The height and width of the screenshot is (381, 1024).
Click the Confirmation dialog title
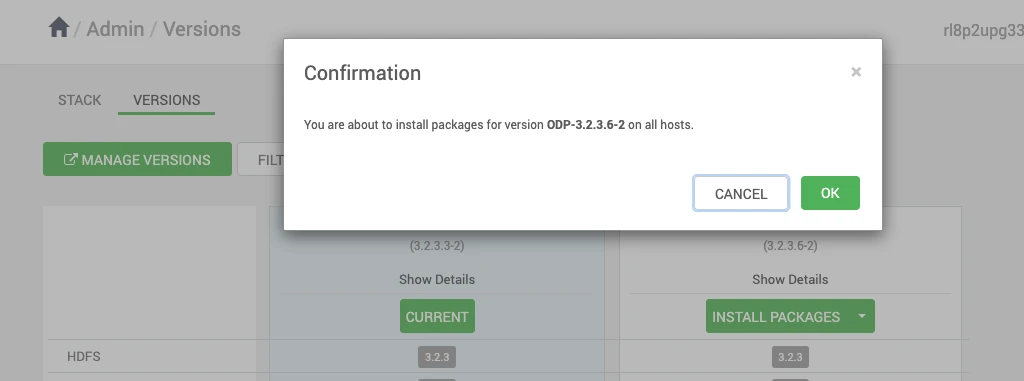pos(362,73)
